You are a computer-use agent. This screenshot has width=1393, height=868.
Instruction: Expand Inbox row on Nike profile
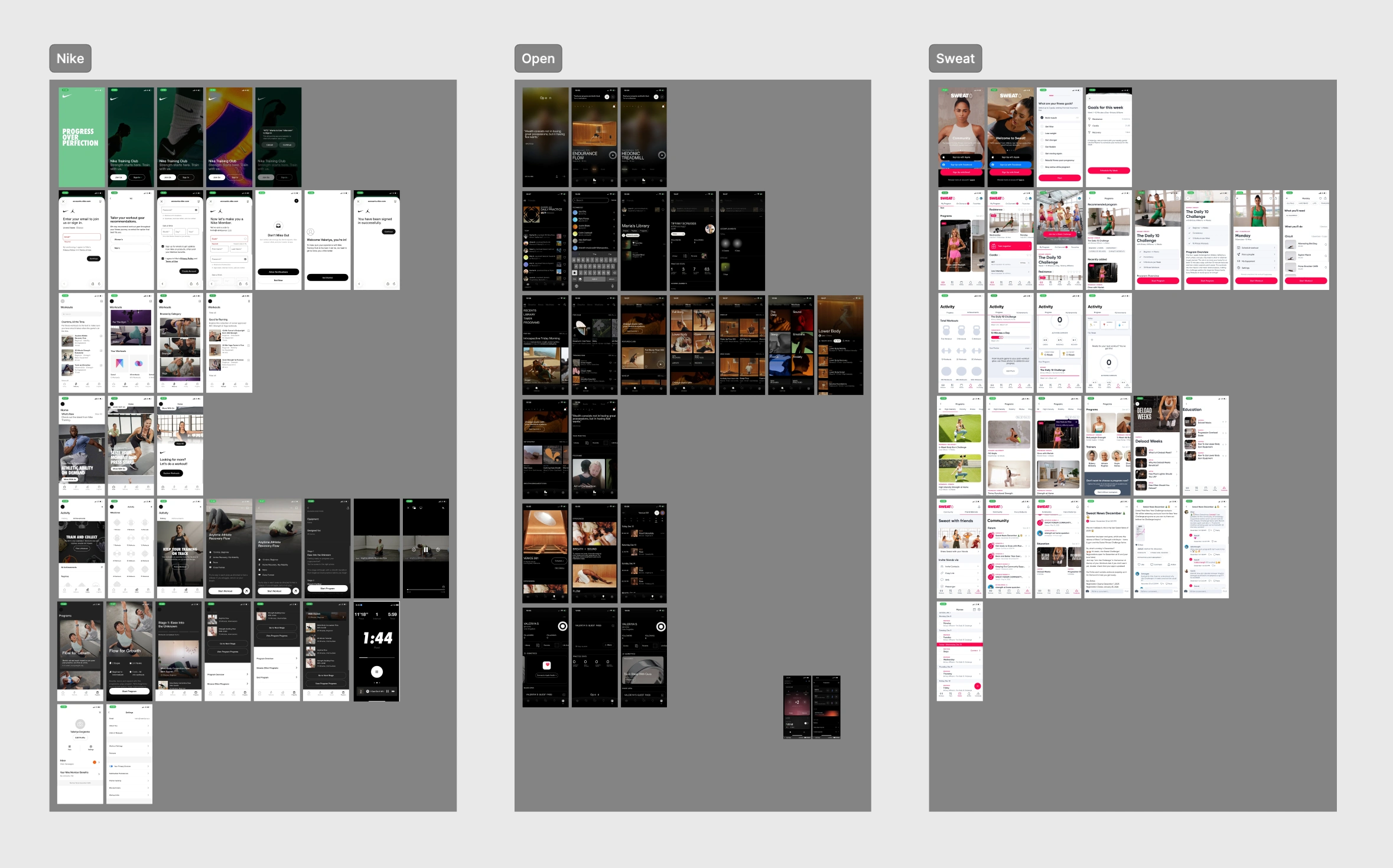(x=99, y=762)
